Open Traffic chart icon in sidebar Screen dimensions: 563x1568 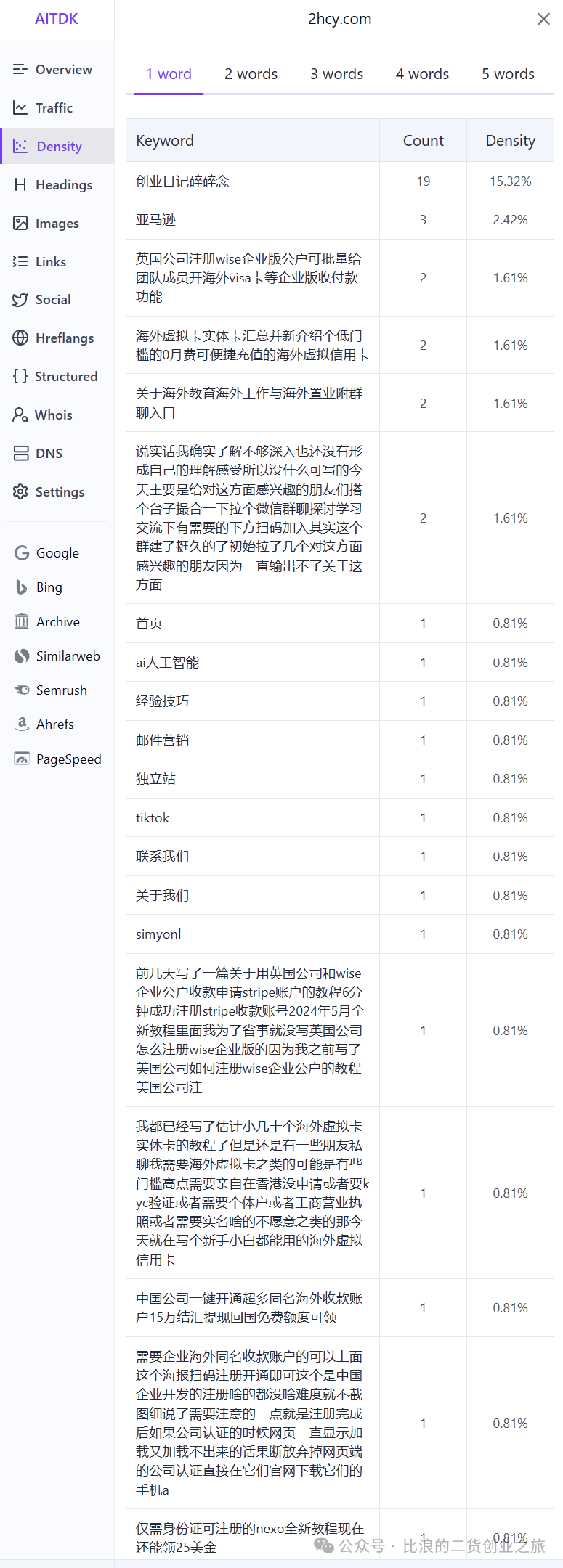tap(20, 108)
